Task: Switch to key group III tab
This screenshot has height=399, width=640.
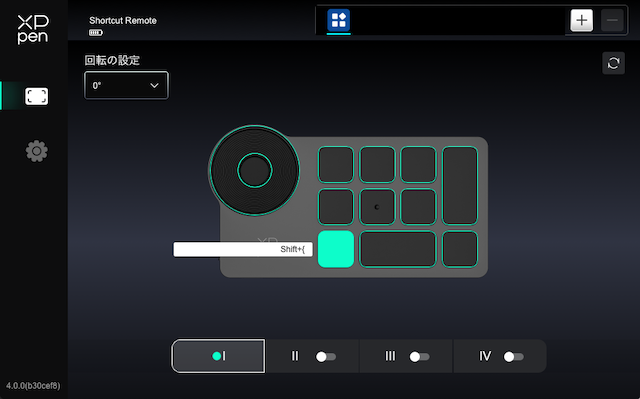Action: pyautogui.click(x=390, y=356)
